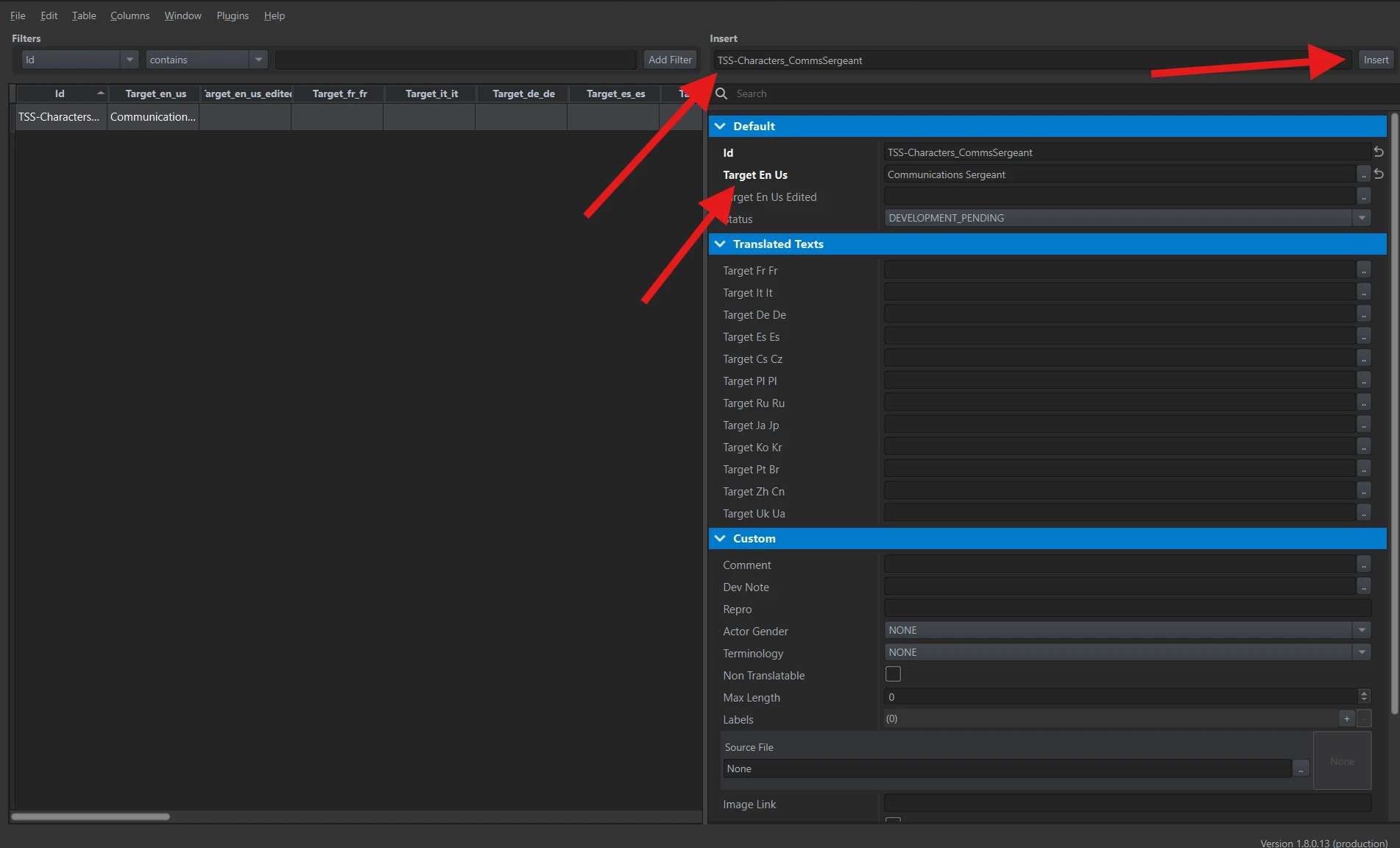Click the properties panel vertical scrollbar

click(1394, 412)
